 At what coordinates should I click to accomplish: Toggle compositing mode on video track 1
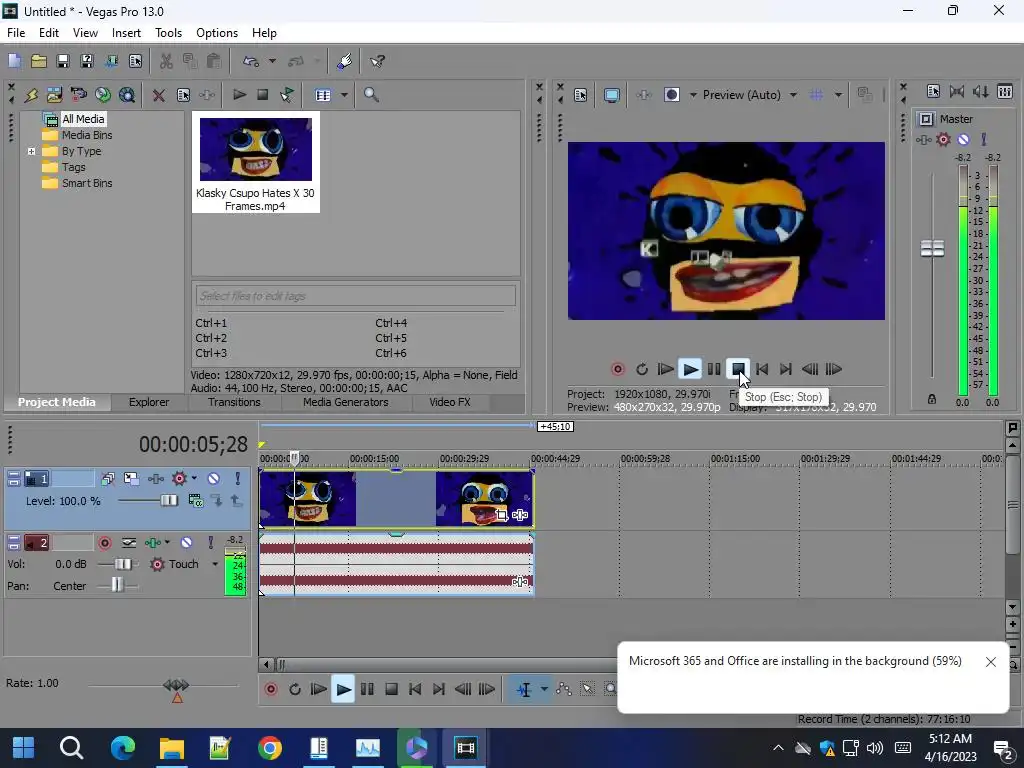tap(195, 501)
